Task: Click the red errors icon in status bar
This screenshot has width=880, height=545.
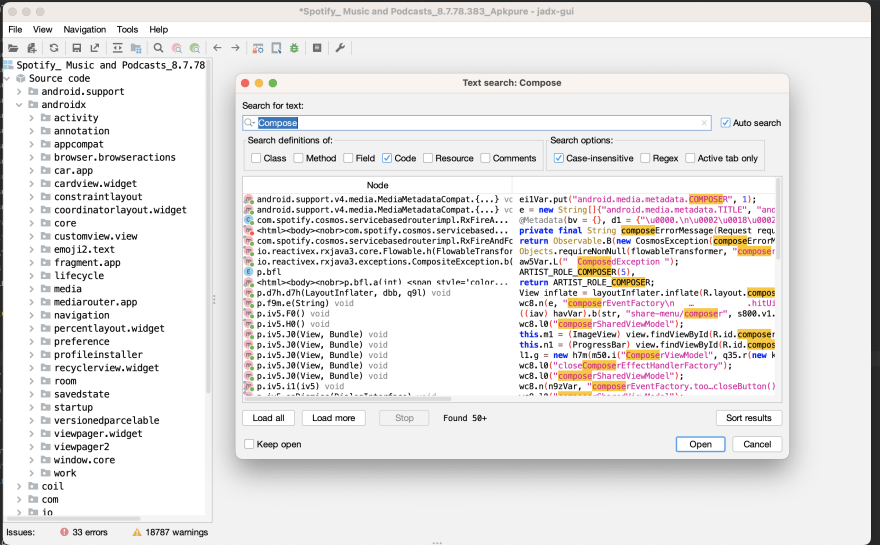Action: pyautogui.click(x=64, y=532)
